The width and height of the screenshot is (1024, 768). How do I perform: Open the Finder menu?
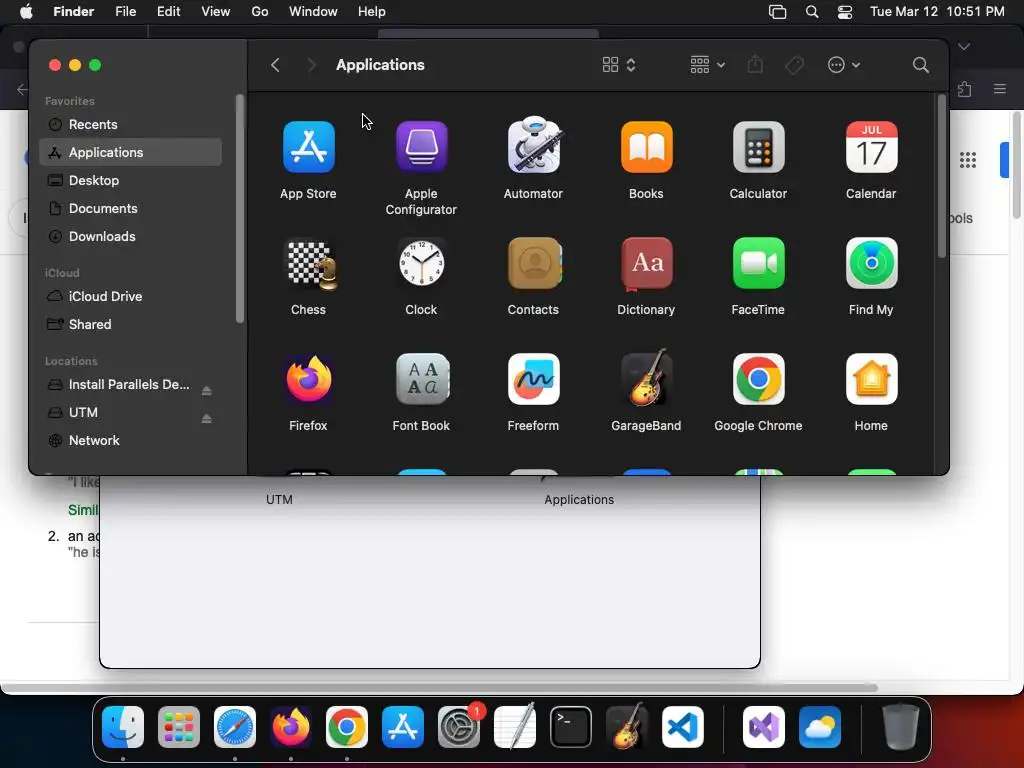click(73, 12)
